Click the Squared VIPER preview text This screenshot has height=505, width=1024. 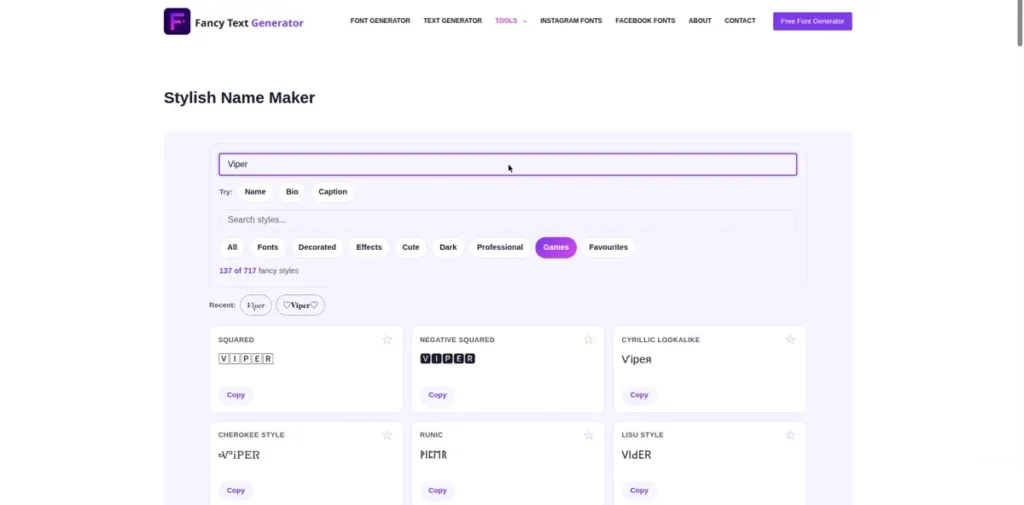pos(246,359)
